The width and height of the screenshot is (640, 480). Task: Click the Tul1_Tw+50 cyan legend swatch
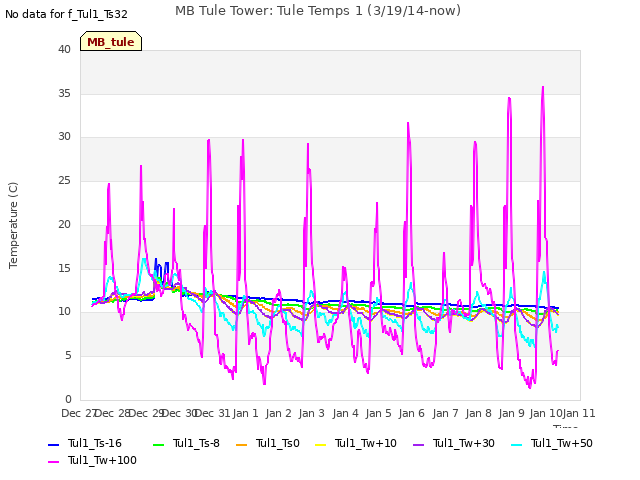tap(516, 444)
